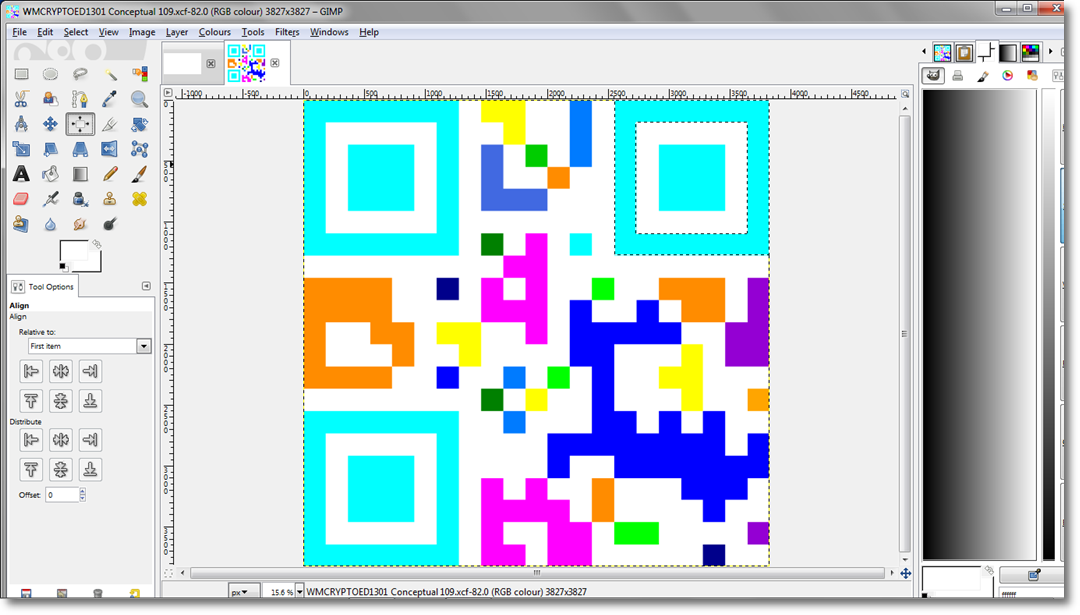Swap foreground and background colours arrow
This screenshot has height=615, width=1080.
tap(96, 244)
